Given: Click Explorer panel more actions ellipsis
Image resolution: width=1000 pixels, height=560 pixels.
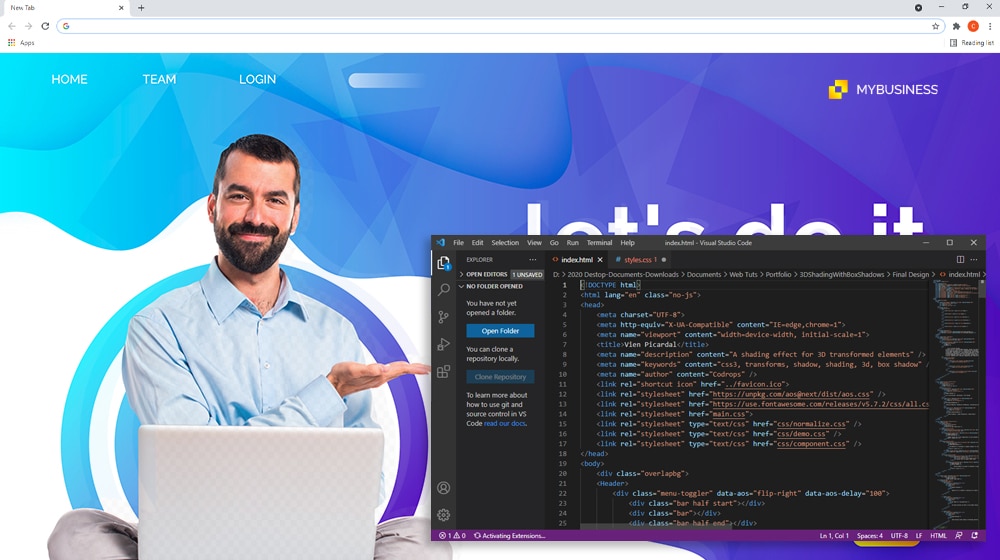Looking at the screenshot, I should 533,260.
